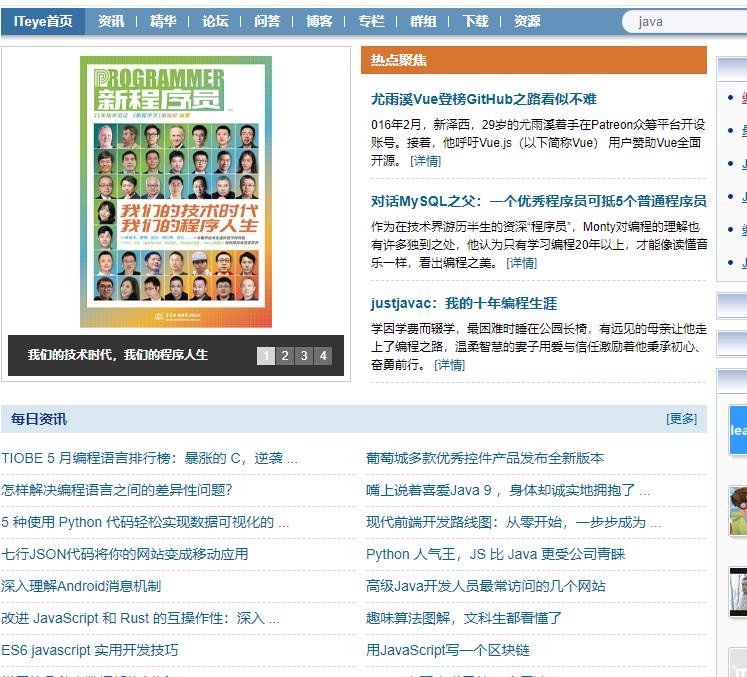Navigate to the 论坛 forum
The height and width of the screenshot is (677, 747).
coord(215,21)
